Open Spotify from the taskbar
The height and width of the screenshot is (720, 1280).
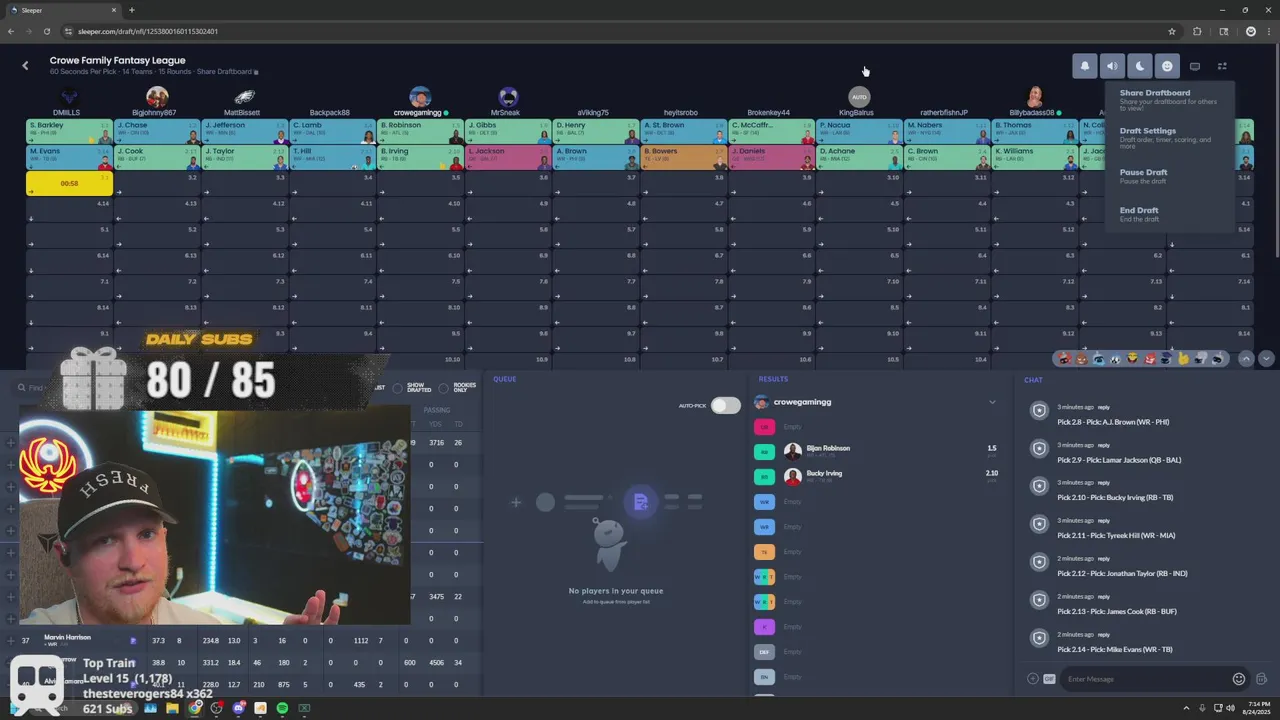(x=282, y=708)
